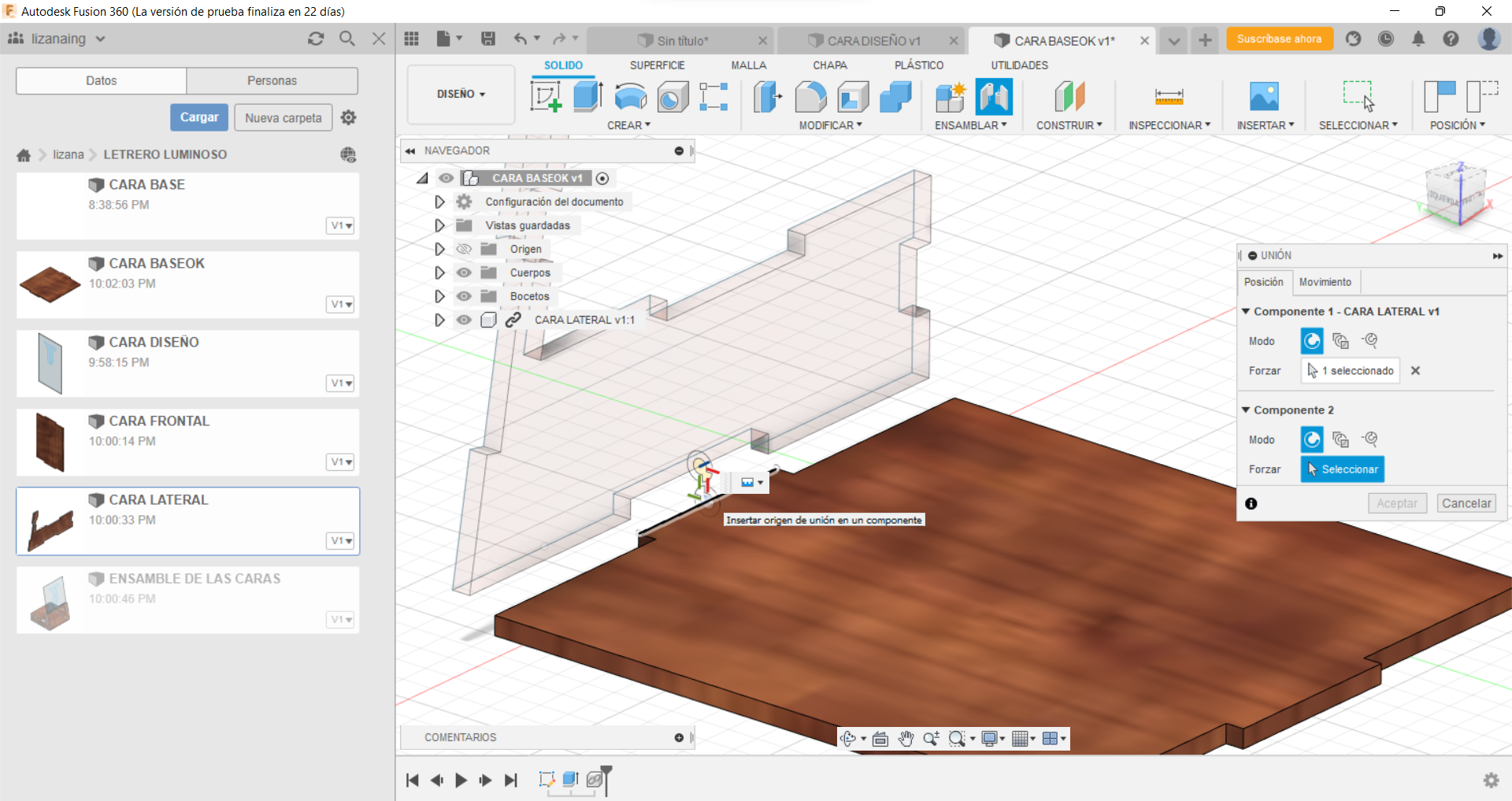The image size is (1512, 801).
Task: Play the design timeline
Action: click(461, 780)
